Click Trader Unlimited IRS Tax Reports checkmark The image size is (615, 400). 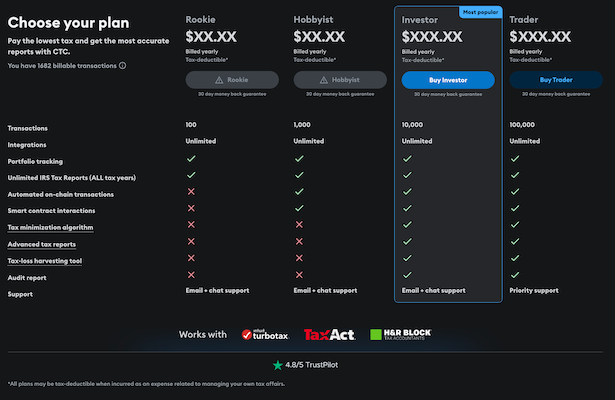[x=515, y=175]
